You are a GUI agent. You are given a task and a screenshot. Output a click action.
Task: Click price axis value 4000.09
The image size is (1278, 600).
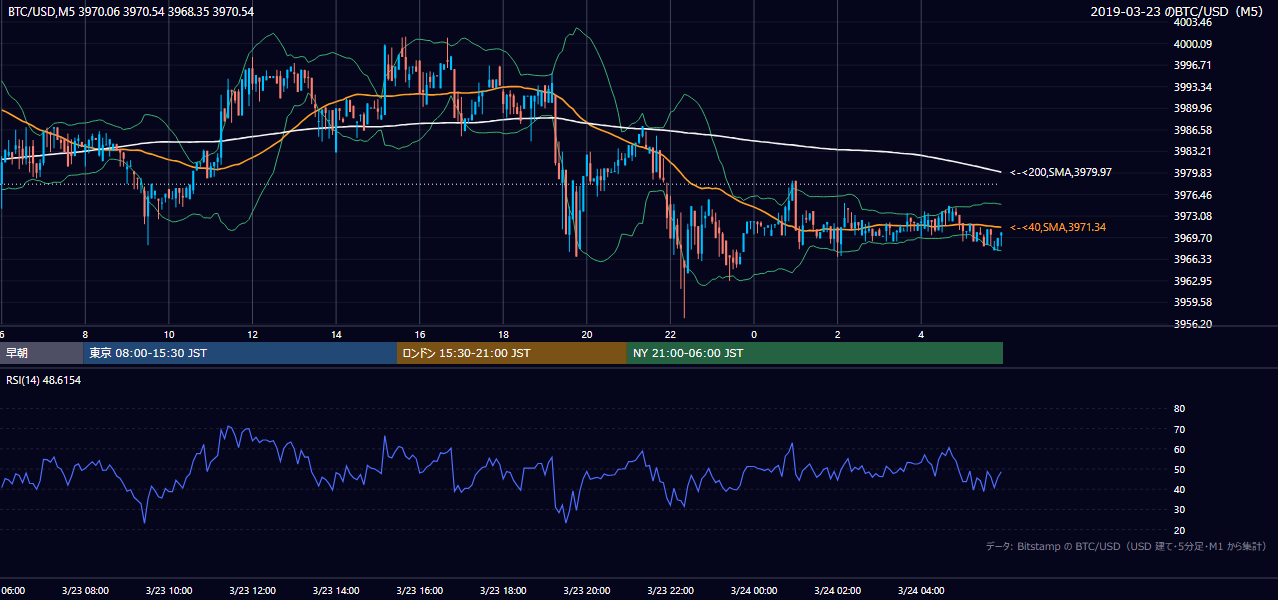tap(1193, 44)
